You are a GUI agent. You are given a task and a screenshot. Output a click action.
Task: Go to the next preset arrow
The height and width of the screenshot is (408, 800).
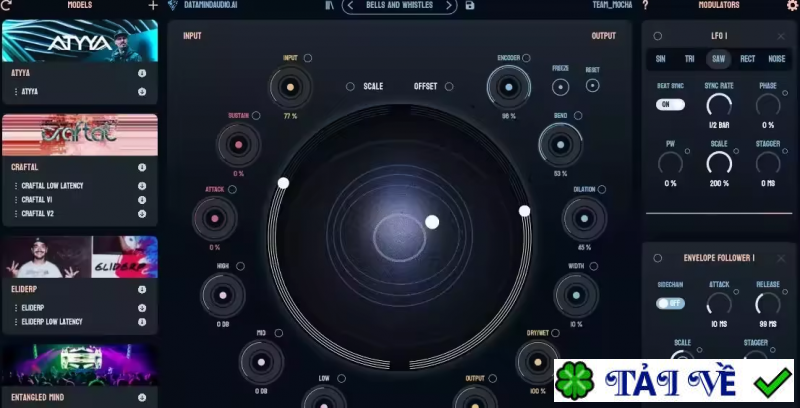(448, 5)
